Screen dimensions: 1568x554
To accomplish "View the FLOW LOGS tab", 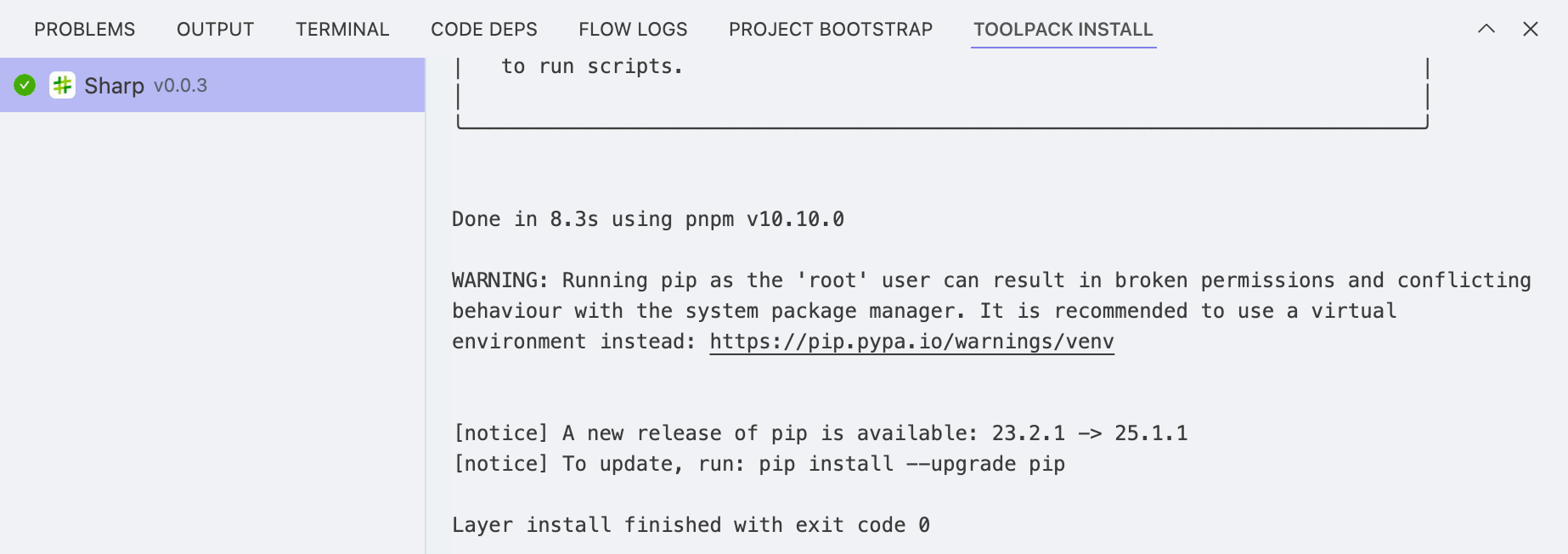I will click(x=633, y=29).
